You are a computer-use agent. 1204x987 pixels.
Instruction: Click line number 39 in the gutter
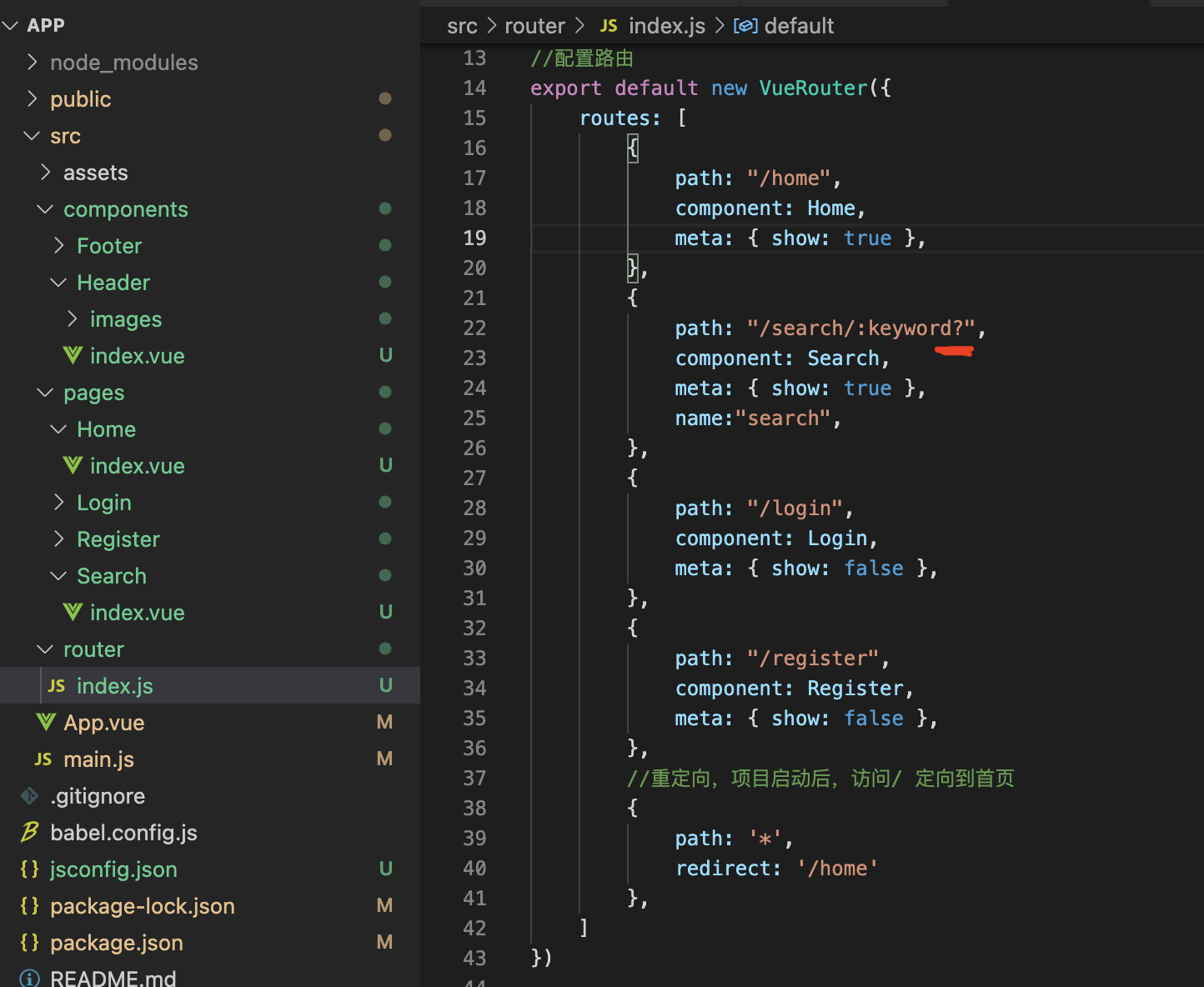click(474, 838)
